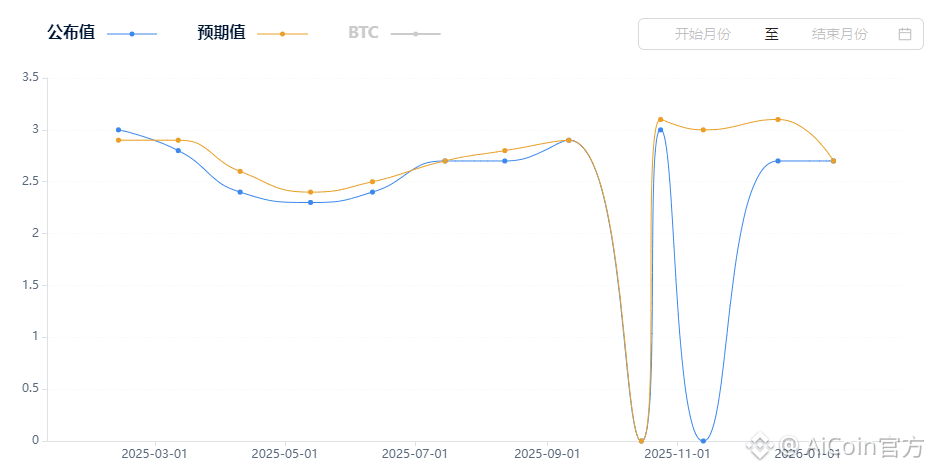
Task: Click the first blue data point at value 3
Action: click(x=118, y=130)
